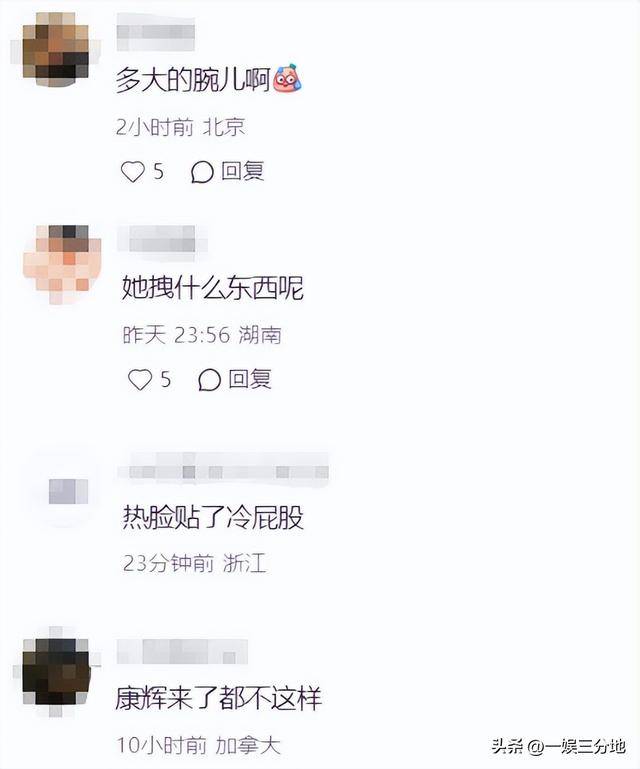Open the blurred username above 她拽什么东西呢
This screenshot has width=640, height=769.
(x=163, y=239)
